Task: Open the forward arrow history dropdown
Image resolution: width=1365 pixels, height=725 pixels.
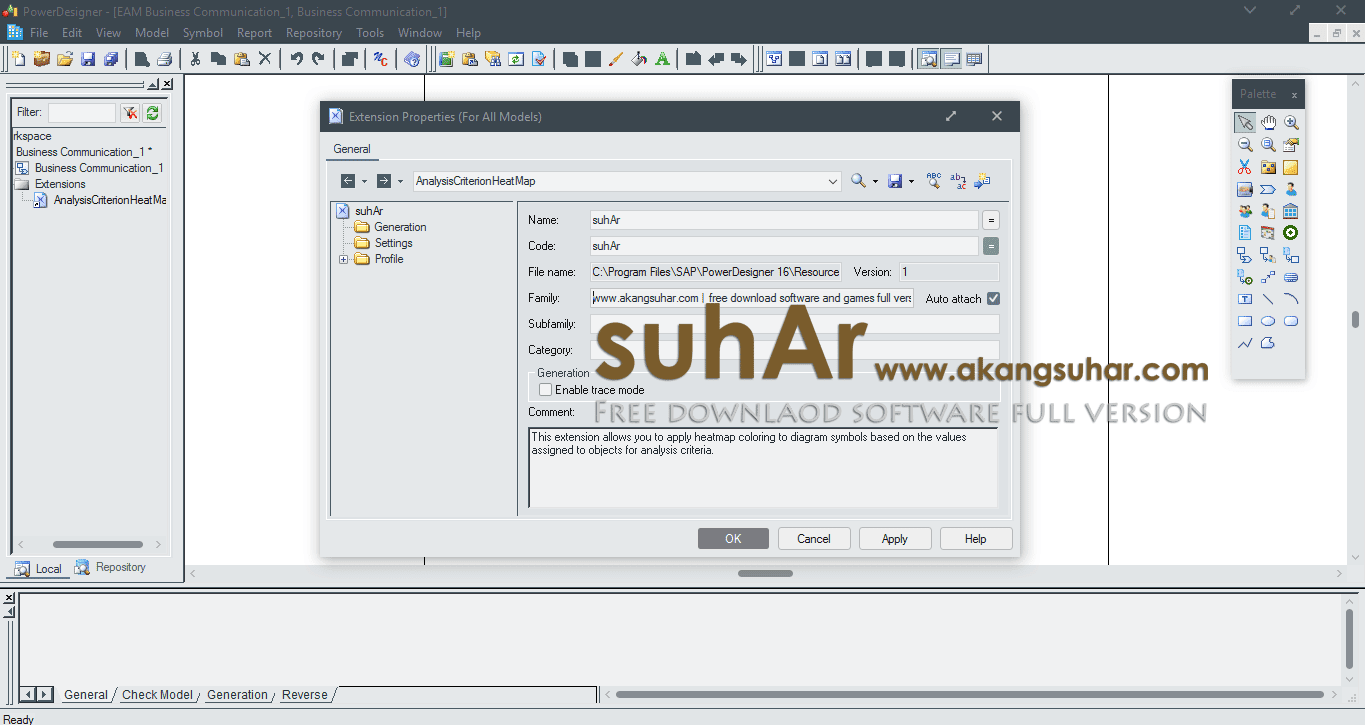Action: tap(400, 181)
